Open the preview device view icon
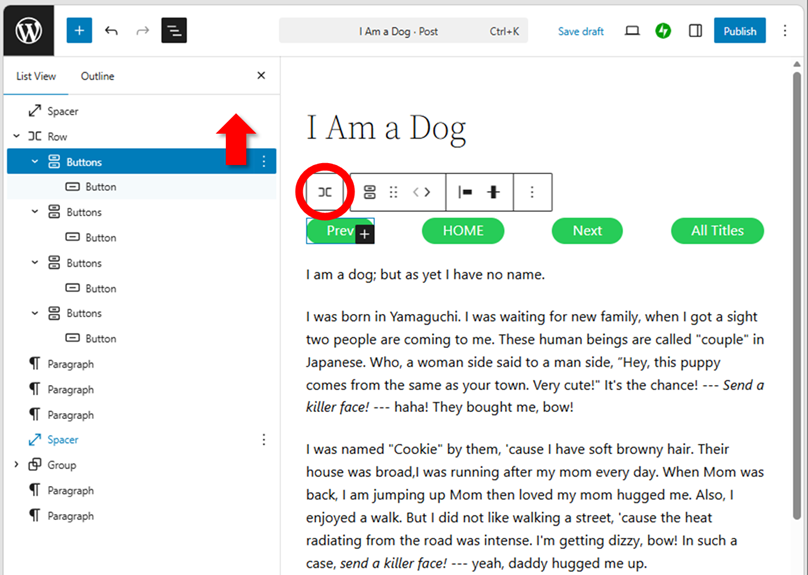This screenshot has width=808, height=575. 632,31
